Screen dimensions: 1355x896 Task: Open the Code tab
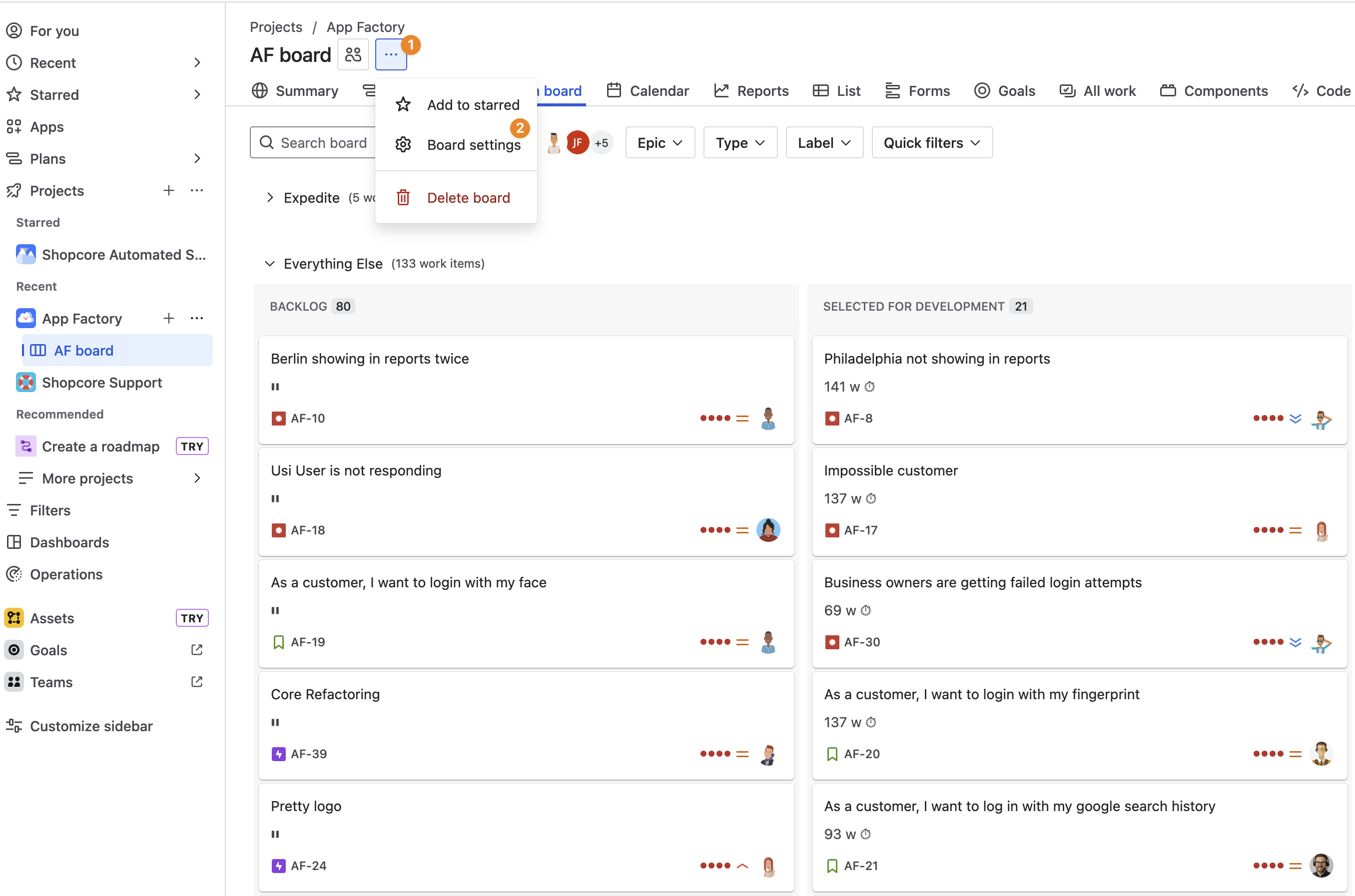[x=1322, y=91]
